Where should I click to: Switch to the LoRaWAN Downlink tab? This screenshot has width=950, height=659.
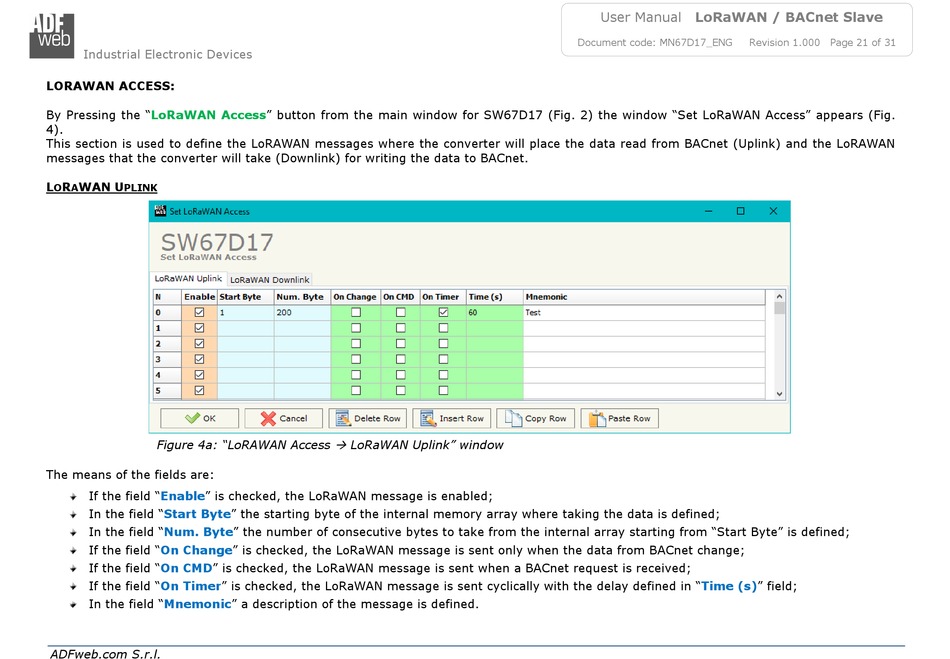277,280
